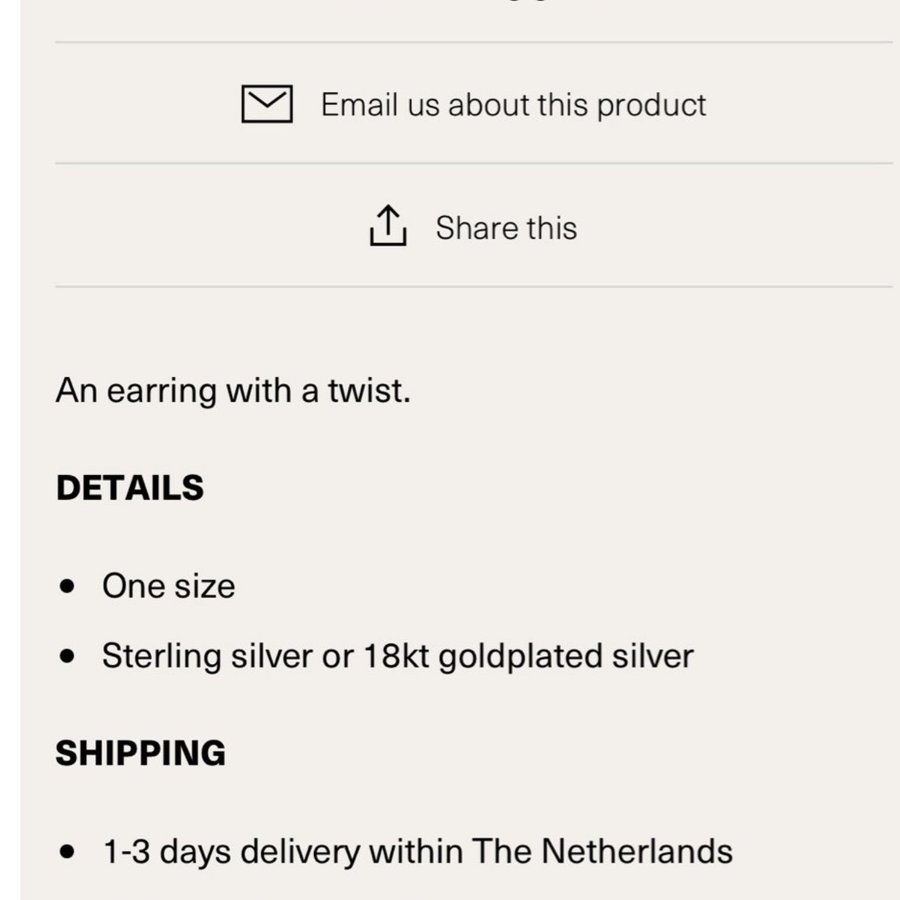Click "The Netherlands" in the shipping line

[x=602, y=852]
